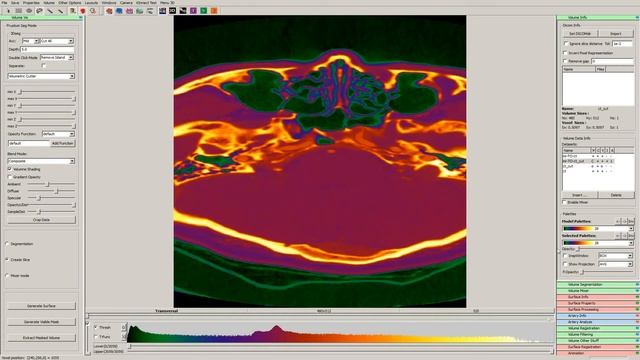The width and height of the screenshot is (640, 360).
Task: Click the dark blue layout toolbar icon
Action: 162,11
